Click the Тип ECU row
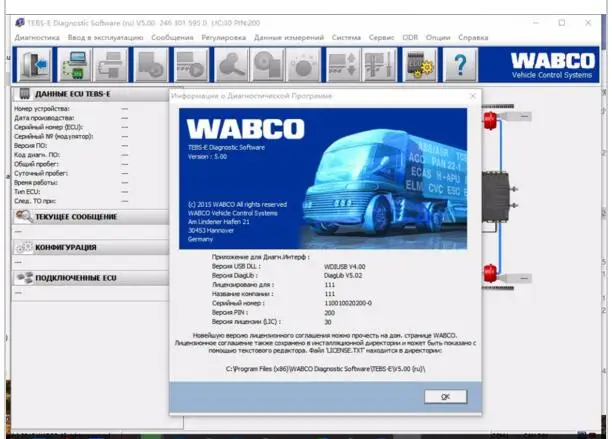 (x=71, y=192)
